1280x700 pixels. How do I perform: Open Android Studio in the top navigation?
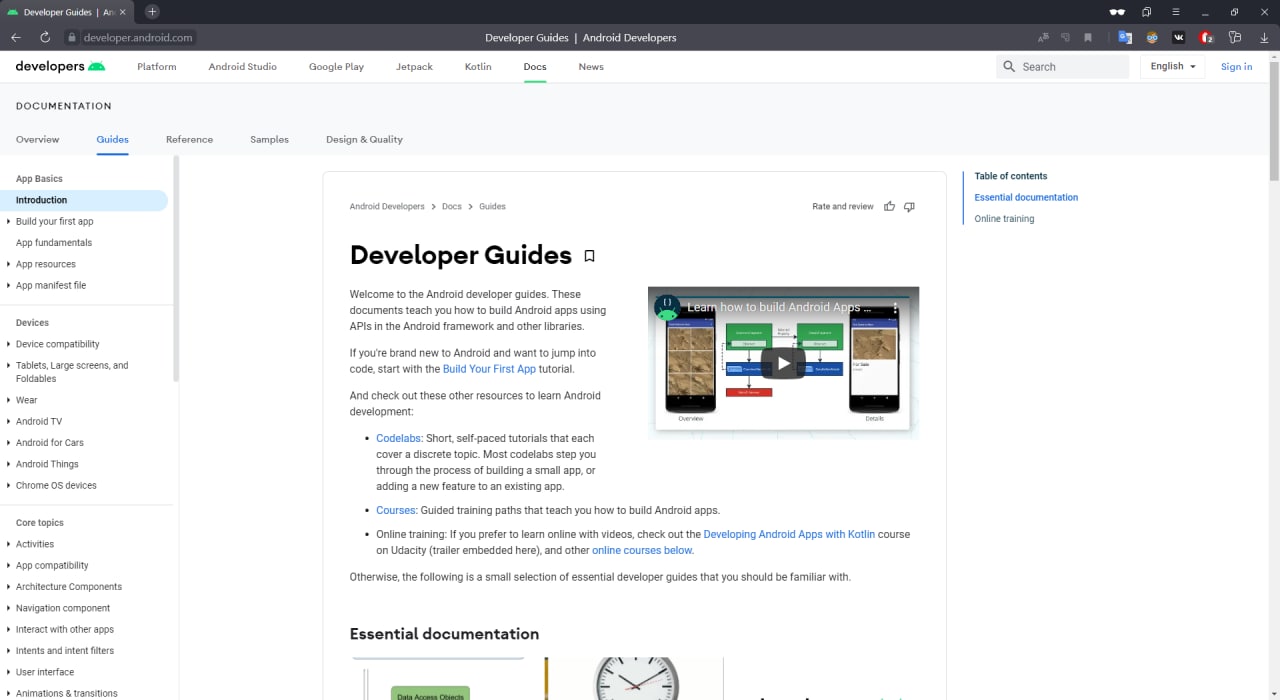[243, 67]
